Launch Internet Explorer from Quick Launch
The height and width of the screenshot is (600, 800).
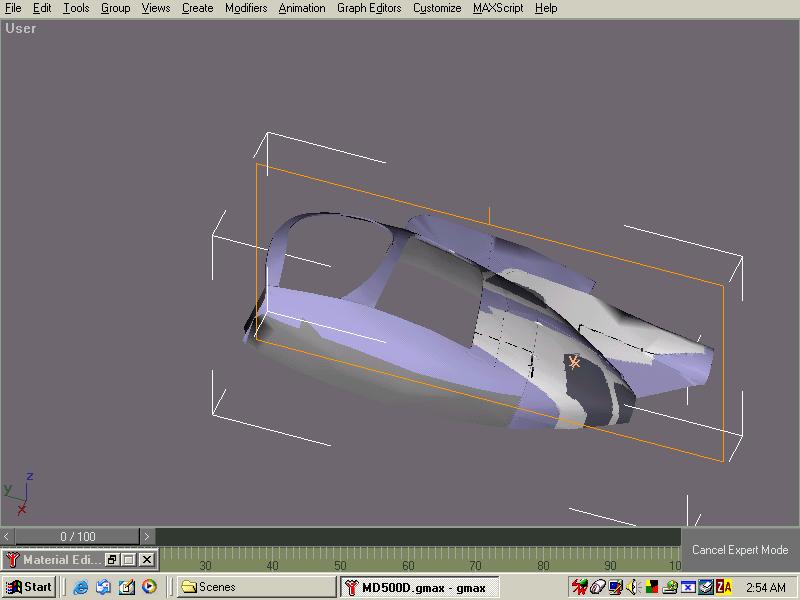tap(81, 587)
